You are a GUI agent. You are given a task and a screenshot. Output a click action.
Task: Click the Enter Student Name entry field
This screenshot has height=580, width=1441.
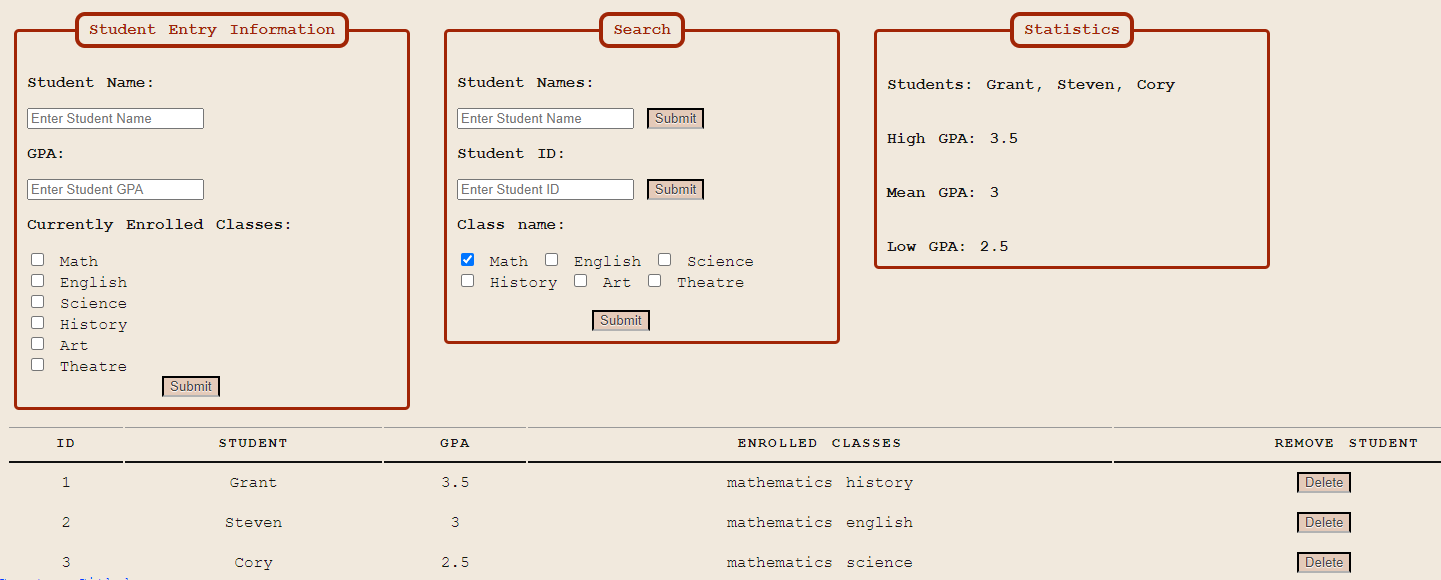[115, 118]
